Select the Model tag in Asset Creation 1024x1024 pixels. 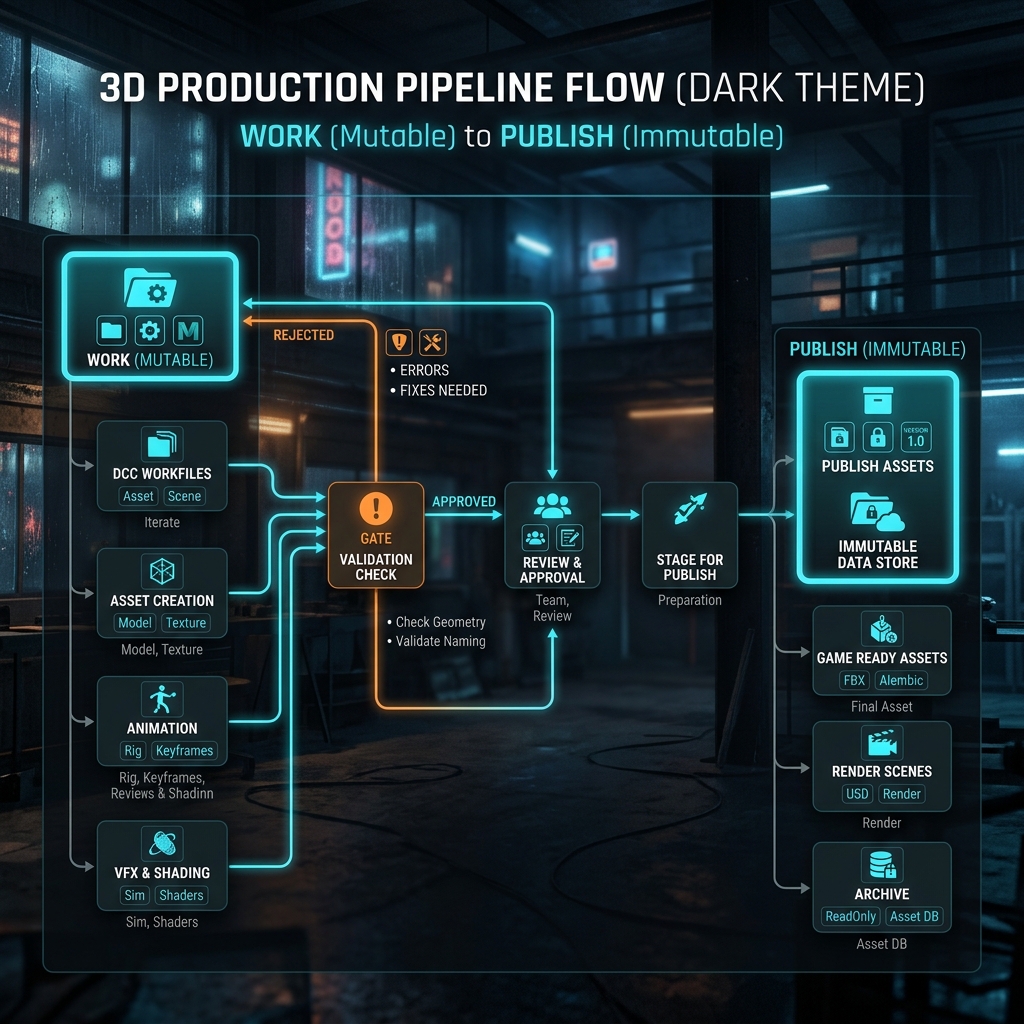click(x=135, y=623)
